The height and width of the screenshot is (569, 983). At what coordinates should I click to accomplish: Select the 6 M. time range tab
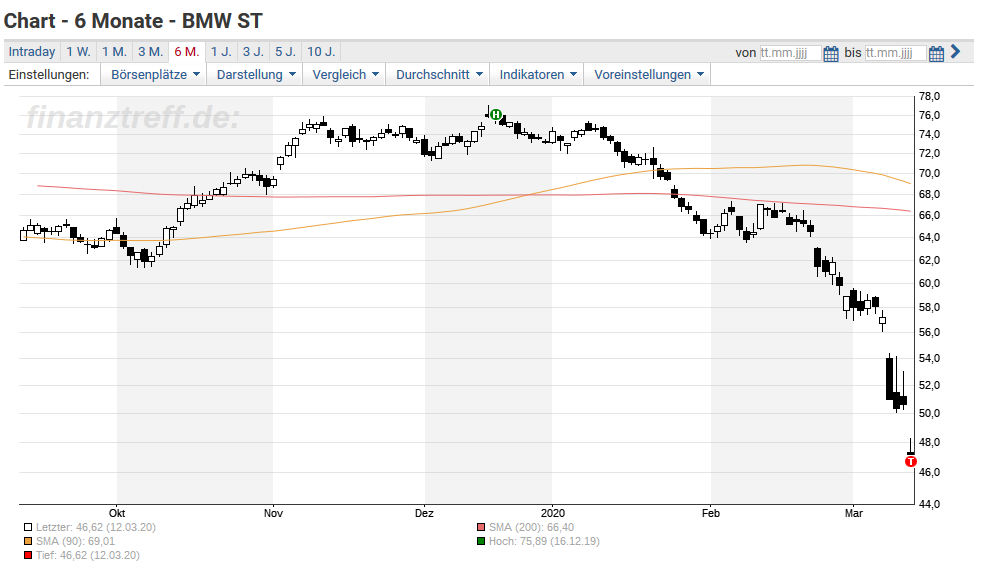pyautogui.click(x=187, y=51)
